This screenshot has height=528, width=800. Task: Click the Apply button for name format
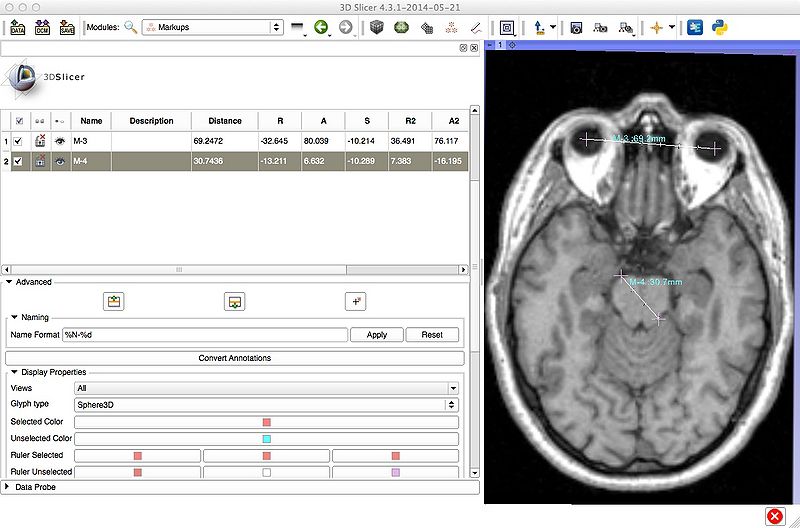click(377, 335)
